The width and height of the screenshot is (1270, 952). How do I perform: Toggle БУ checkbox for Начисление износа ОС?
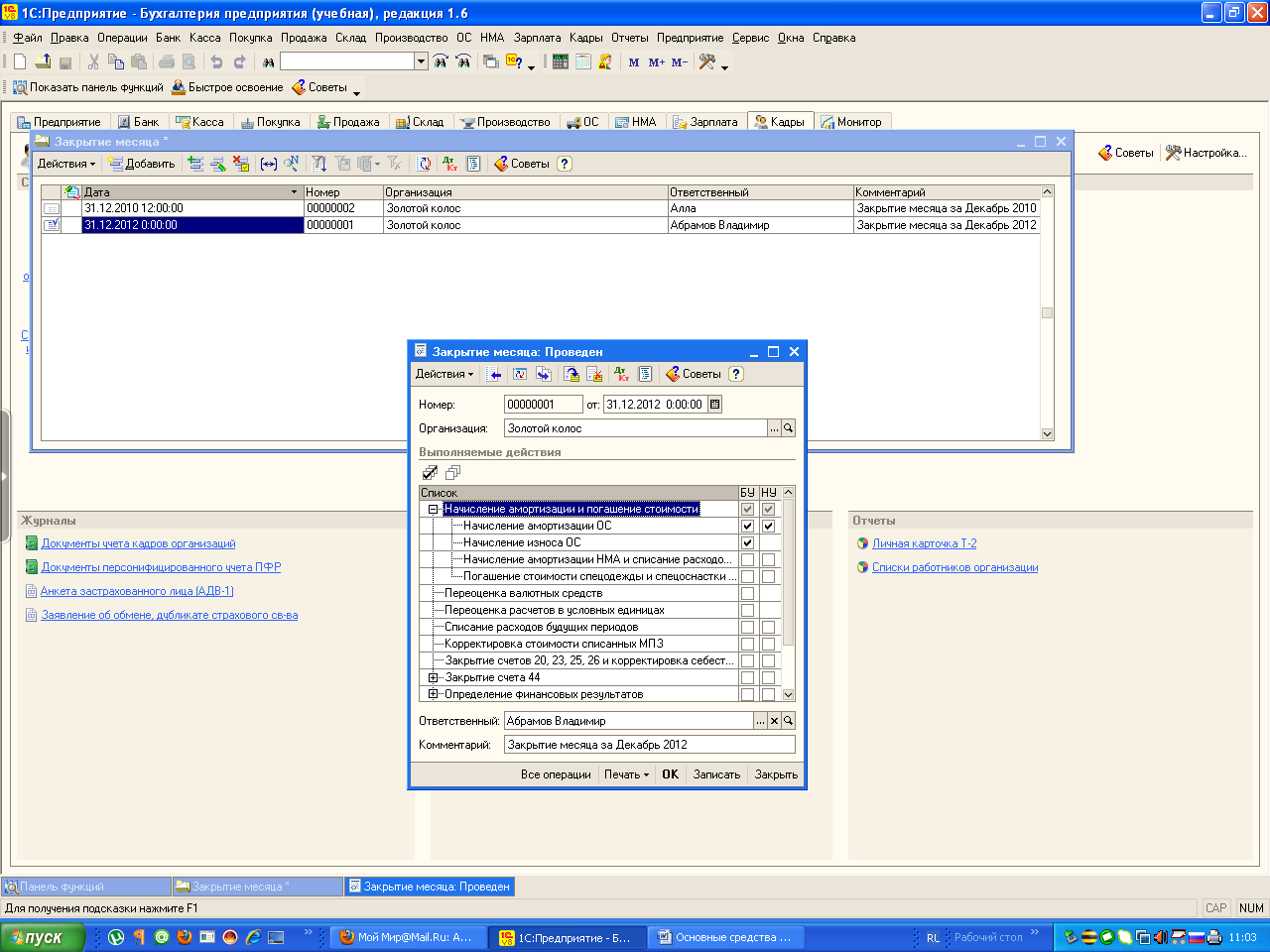(747, 542)
